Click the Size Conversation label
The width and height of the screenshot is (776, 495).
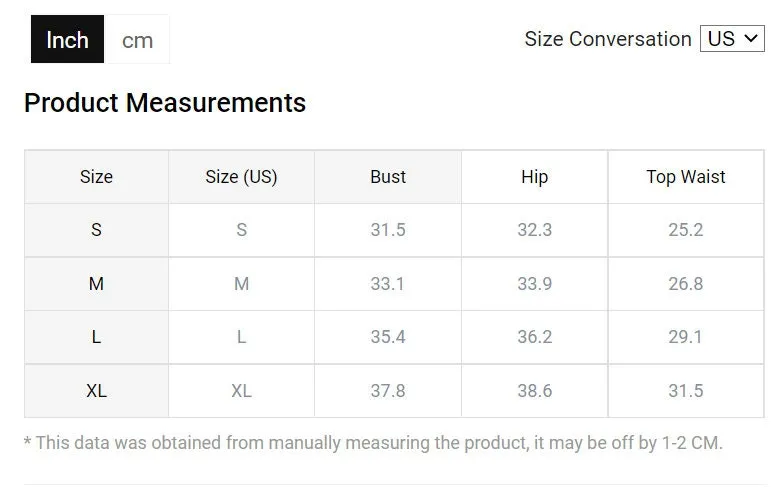click(x=608, y=39)
